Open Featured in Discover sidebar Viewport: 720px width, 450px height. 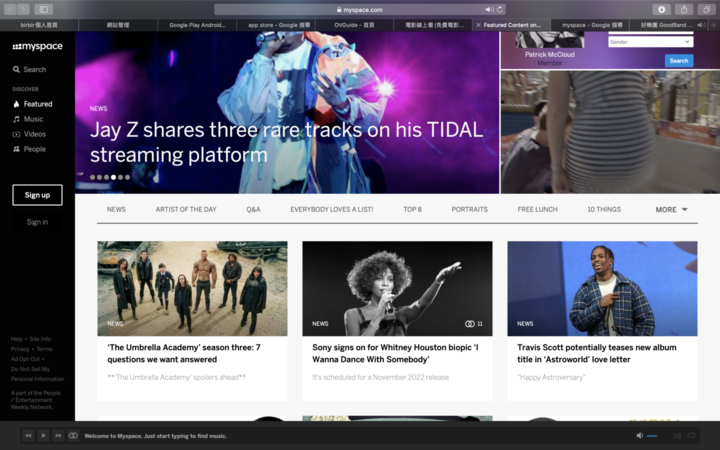(x=33, y=104)
